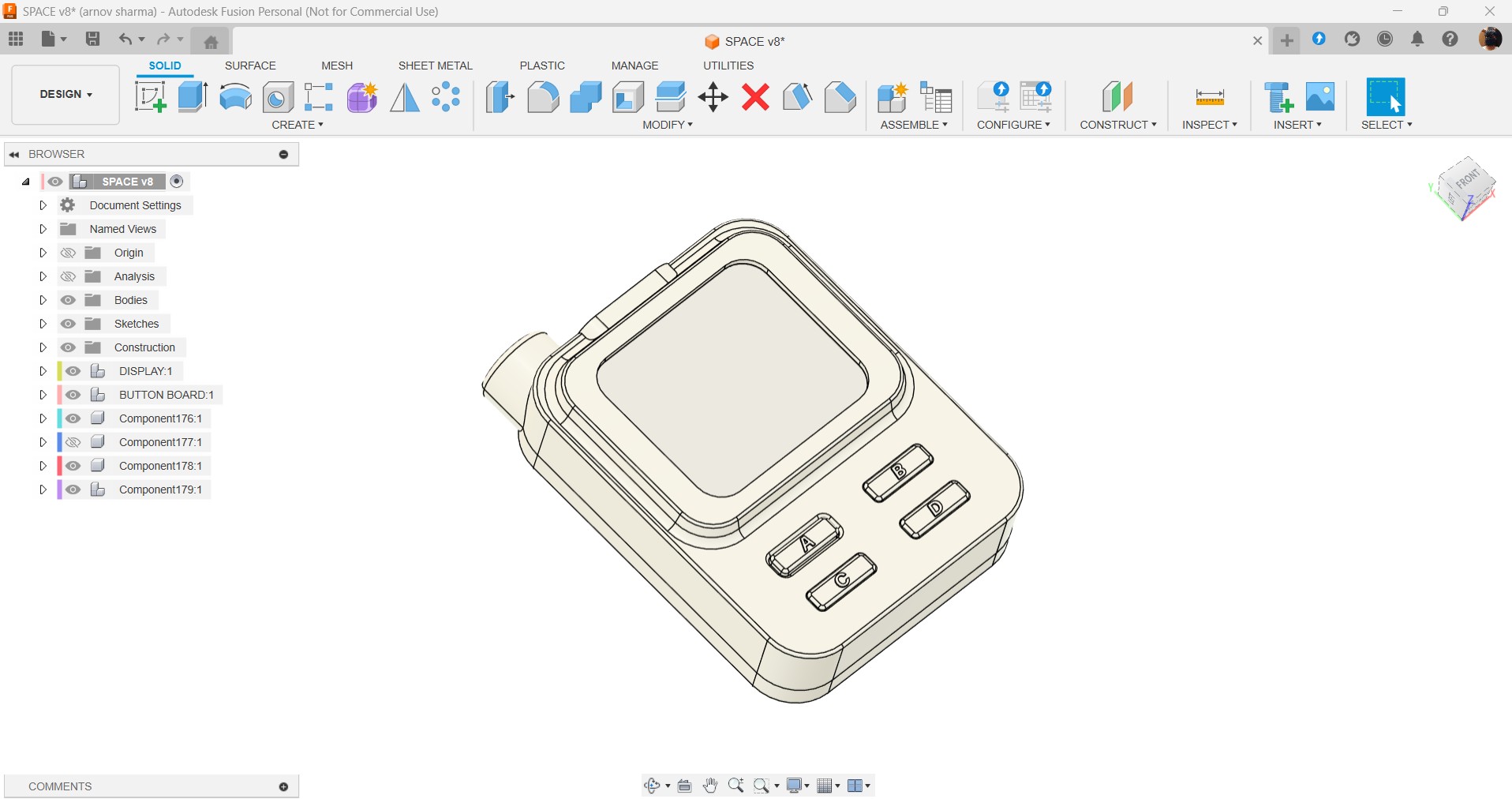Select the Revolve tool icon
The width and height of the screenshot is (1512, 799).
coord(235,97)
